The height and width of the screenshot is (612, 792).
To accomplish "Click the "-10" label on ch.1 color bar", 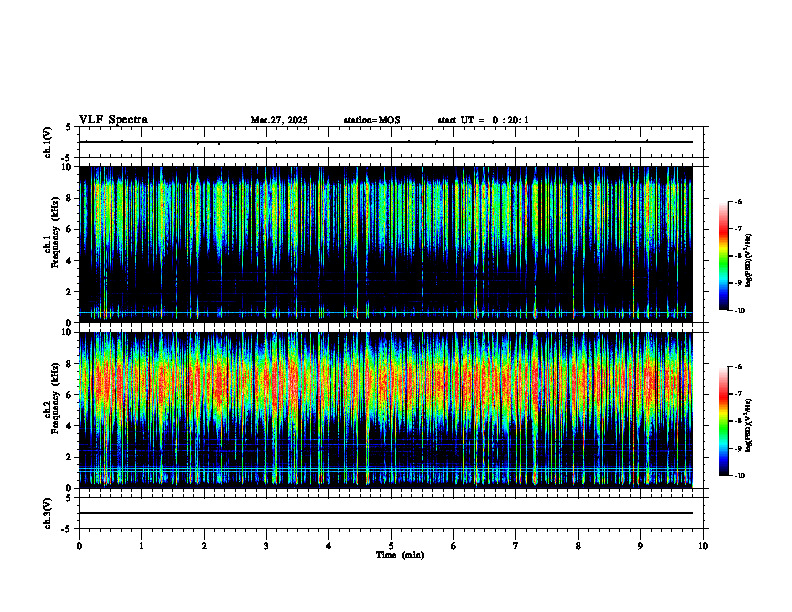I will pyautogui.click(x=740, y=311).
